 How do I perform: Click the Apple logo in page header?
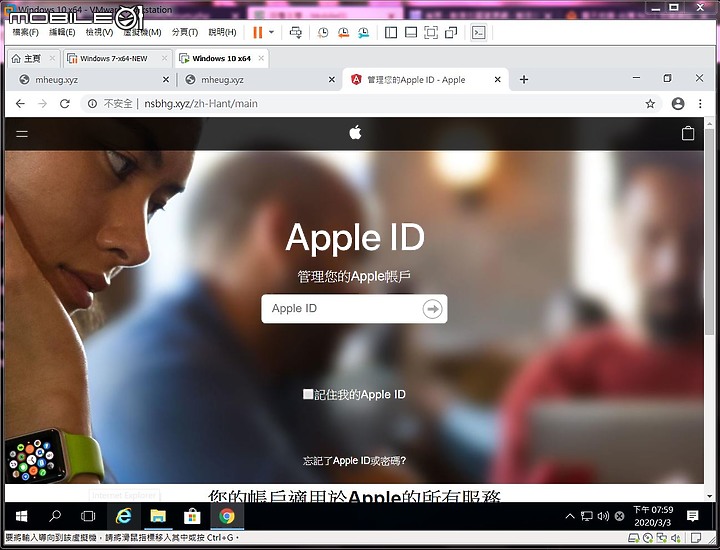[x=355, y=133]
